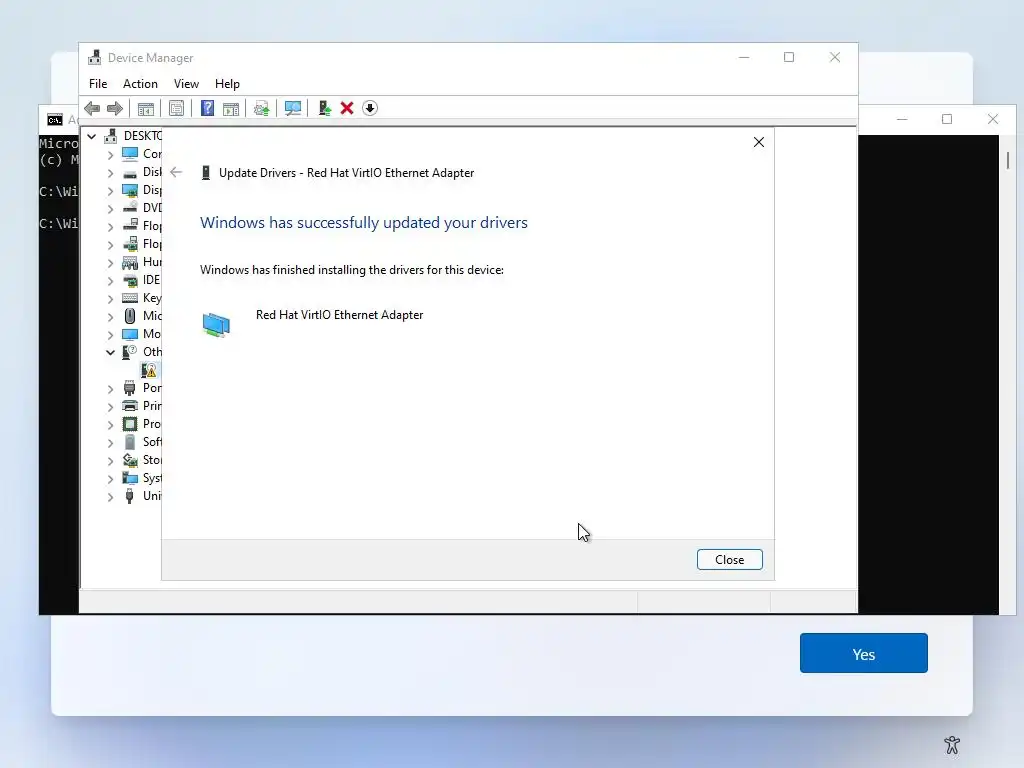Click Scan for hardware changes monitor icon

coord(293,108)
